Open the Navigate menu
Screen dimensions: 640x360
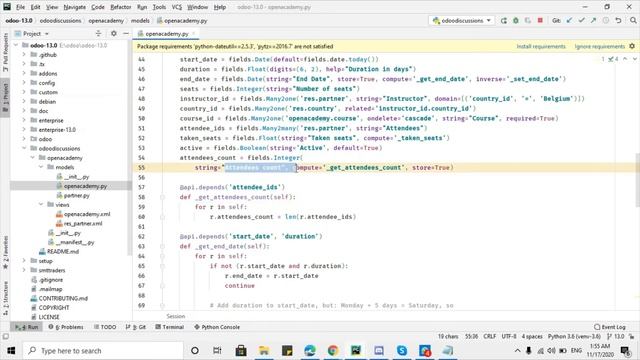(75, 7)
